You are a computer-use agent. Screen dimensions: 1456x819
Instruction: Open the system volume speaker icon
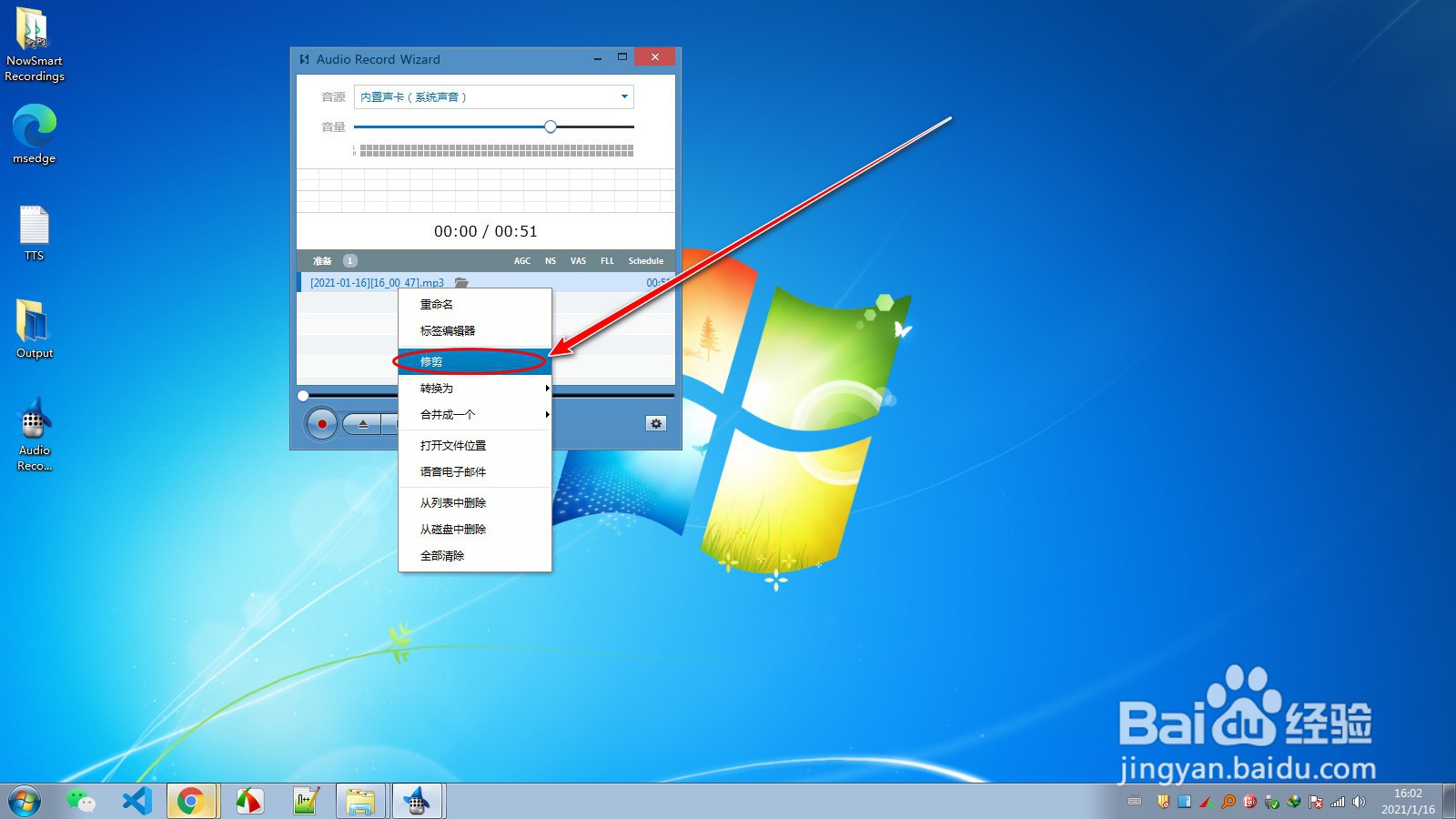click(x=1360, y=802)
